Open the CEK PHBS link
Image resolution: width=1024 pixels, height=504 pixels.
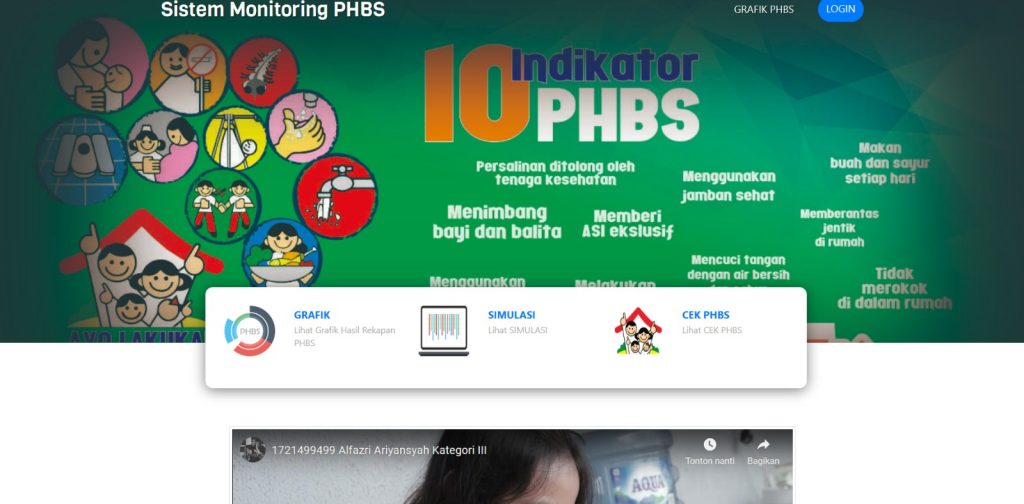pos(705,315)
